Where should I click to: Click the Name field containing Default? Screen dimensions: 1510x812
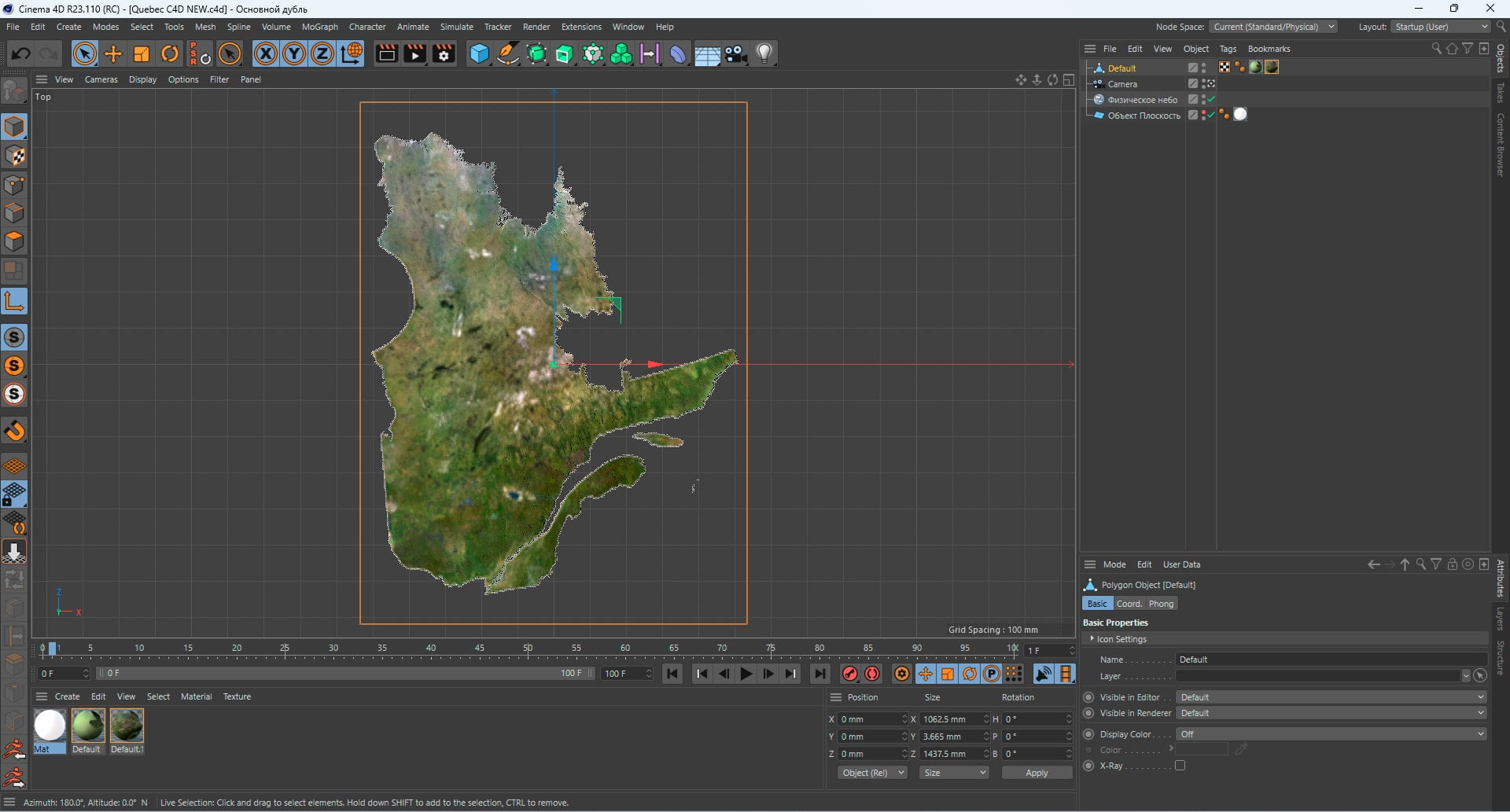coord(1331,660)
